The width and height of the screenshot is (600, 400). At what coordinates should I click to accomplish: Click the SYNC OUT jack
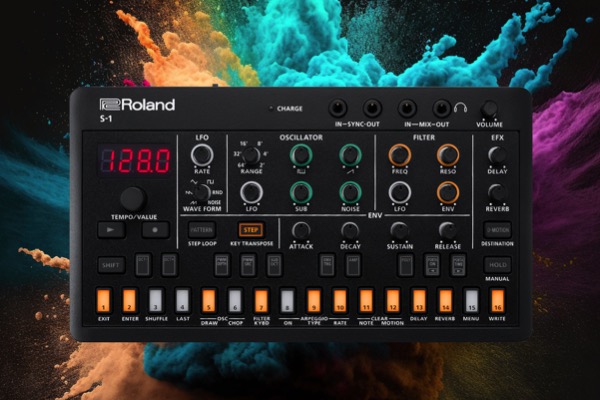[372, 108]
